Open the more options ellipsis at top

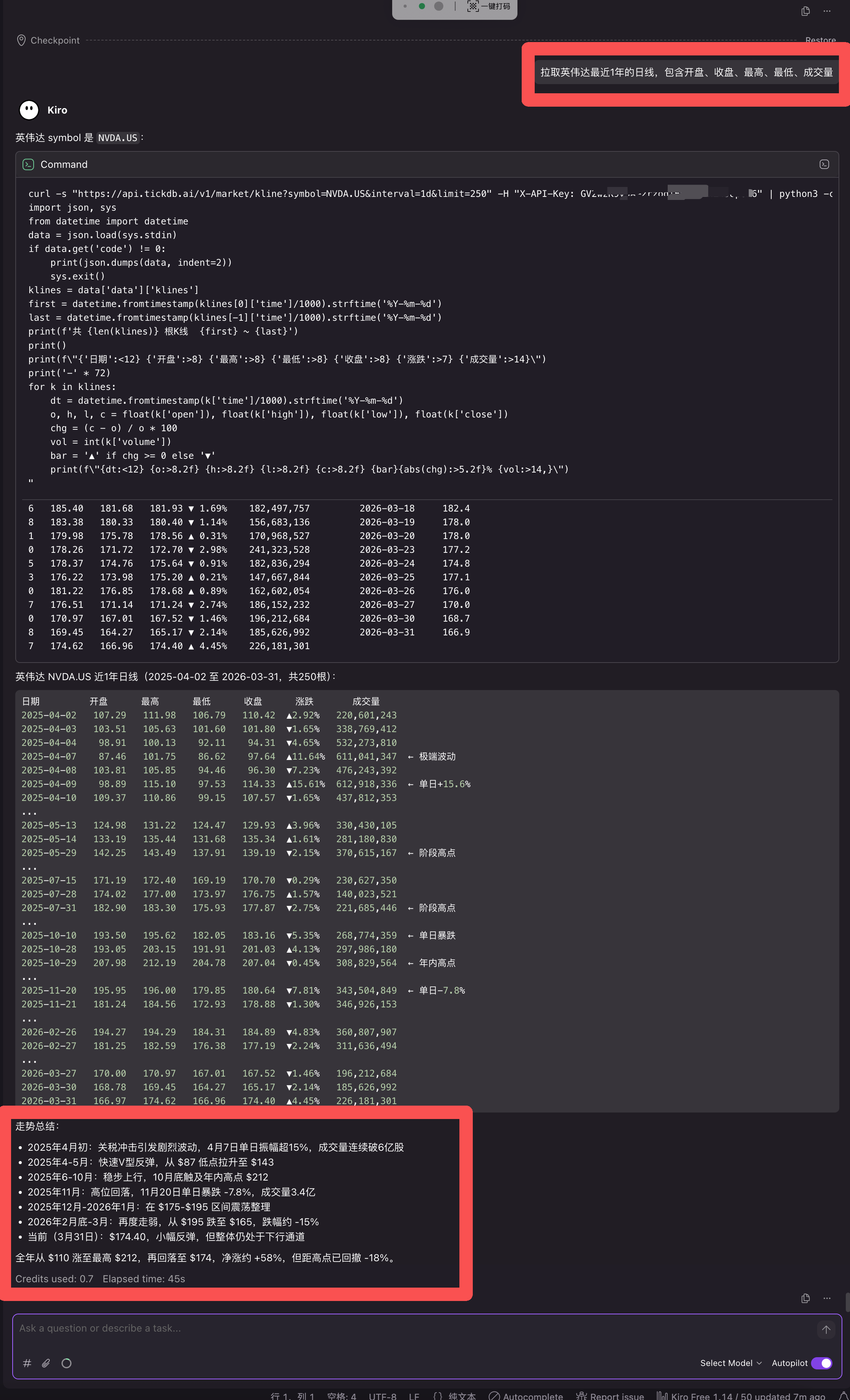(x=827, y=11)
